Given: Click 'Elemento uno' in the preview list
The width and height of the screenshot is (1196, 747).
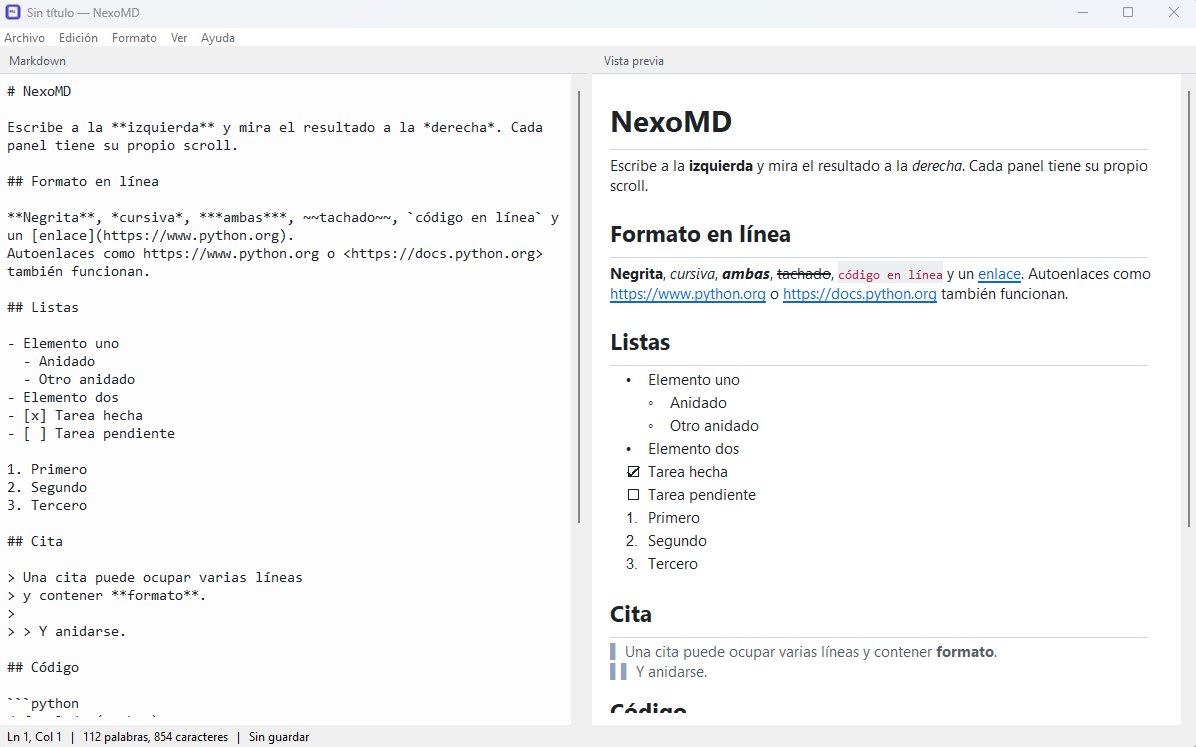Looking at the screenshot, I should pos(693,380).
